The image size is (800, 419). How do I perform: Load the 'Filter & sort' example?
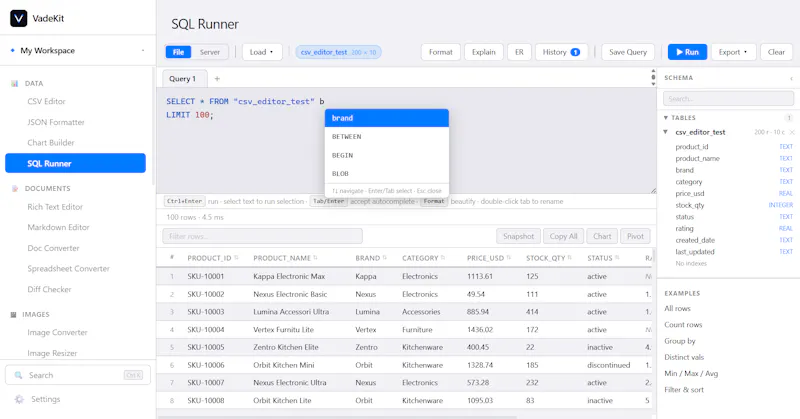(684, 390)
